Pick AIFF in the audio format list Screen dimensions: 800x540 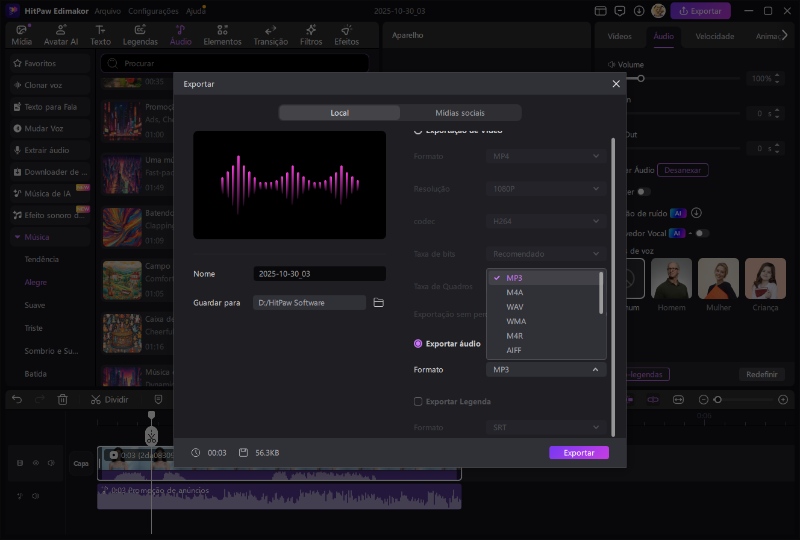pyautogui.click(x=514, y=351)
